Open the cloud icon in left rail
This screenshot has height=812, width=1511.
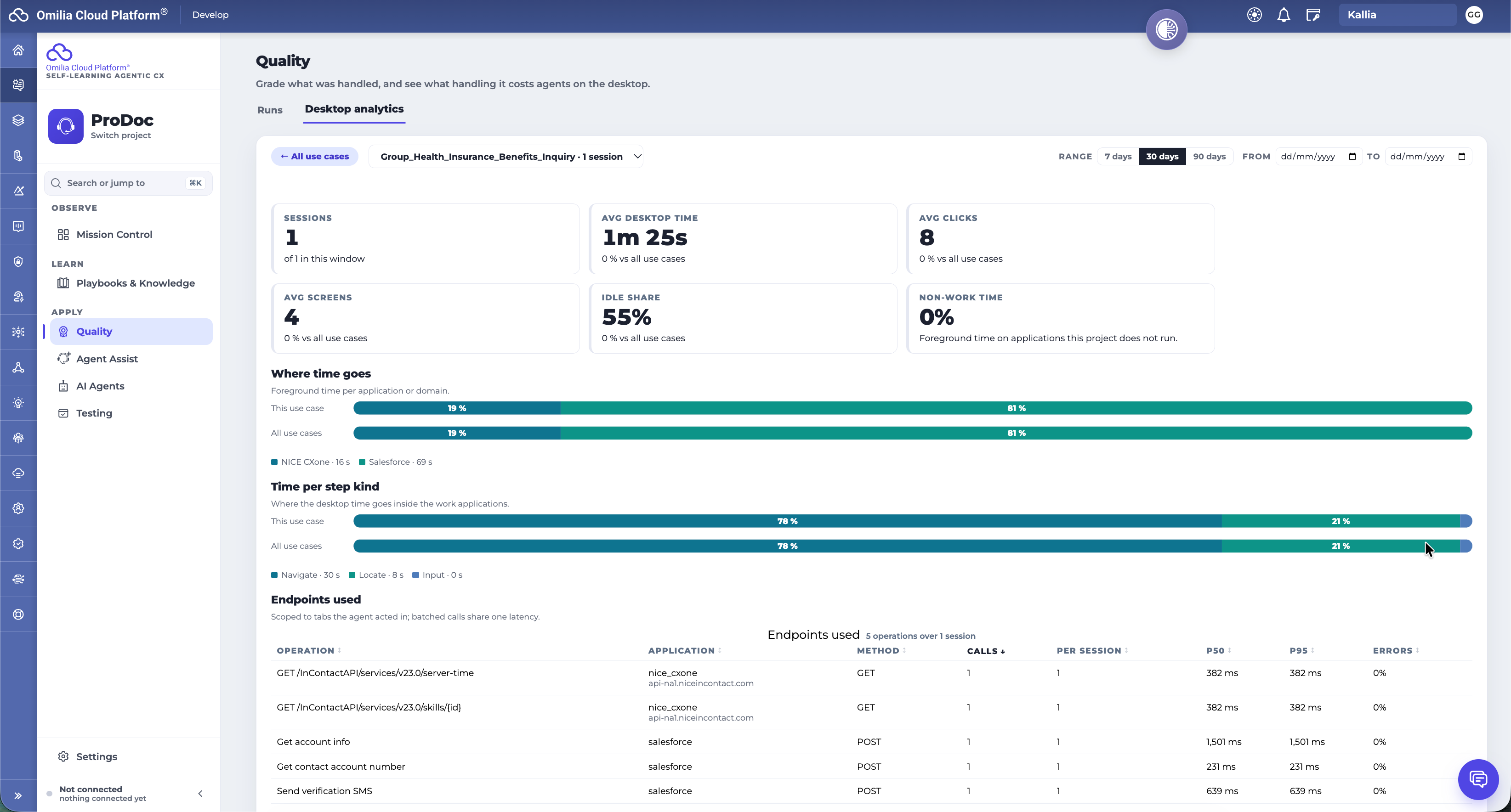click(x=18, y=473)
